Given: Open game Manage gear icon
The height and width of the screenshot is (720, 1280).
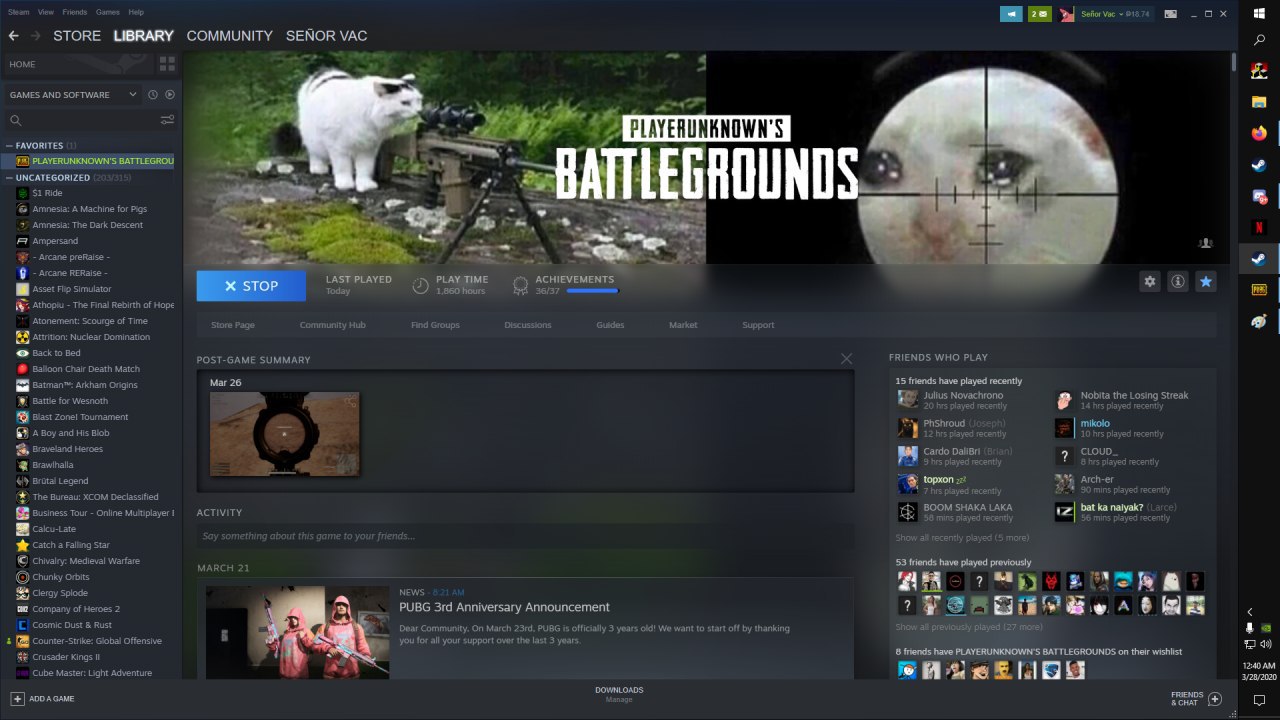Looking at the screenshot, I should point(1150,282).
